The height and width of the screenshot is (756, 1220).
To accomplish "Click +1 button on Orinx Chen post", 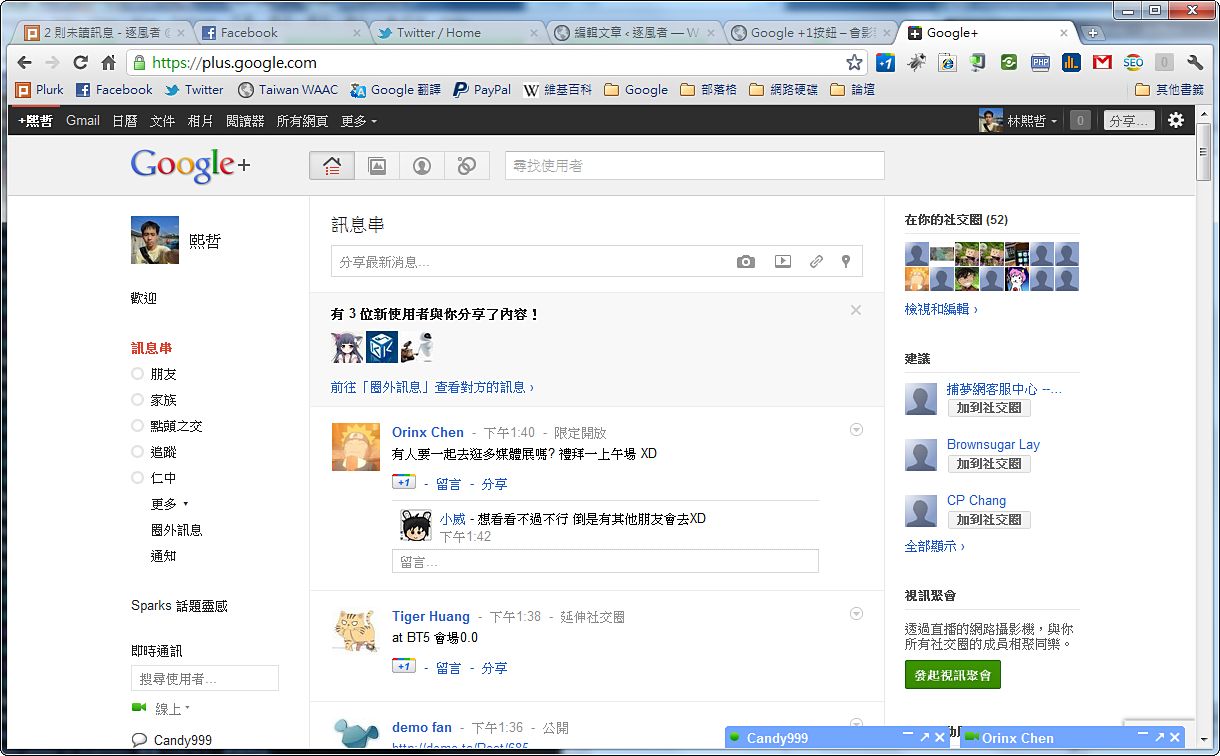I will [404, 482].
